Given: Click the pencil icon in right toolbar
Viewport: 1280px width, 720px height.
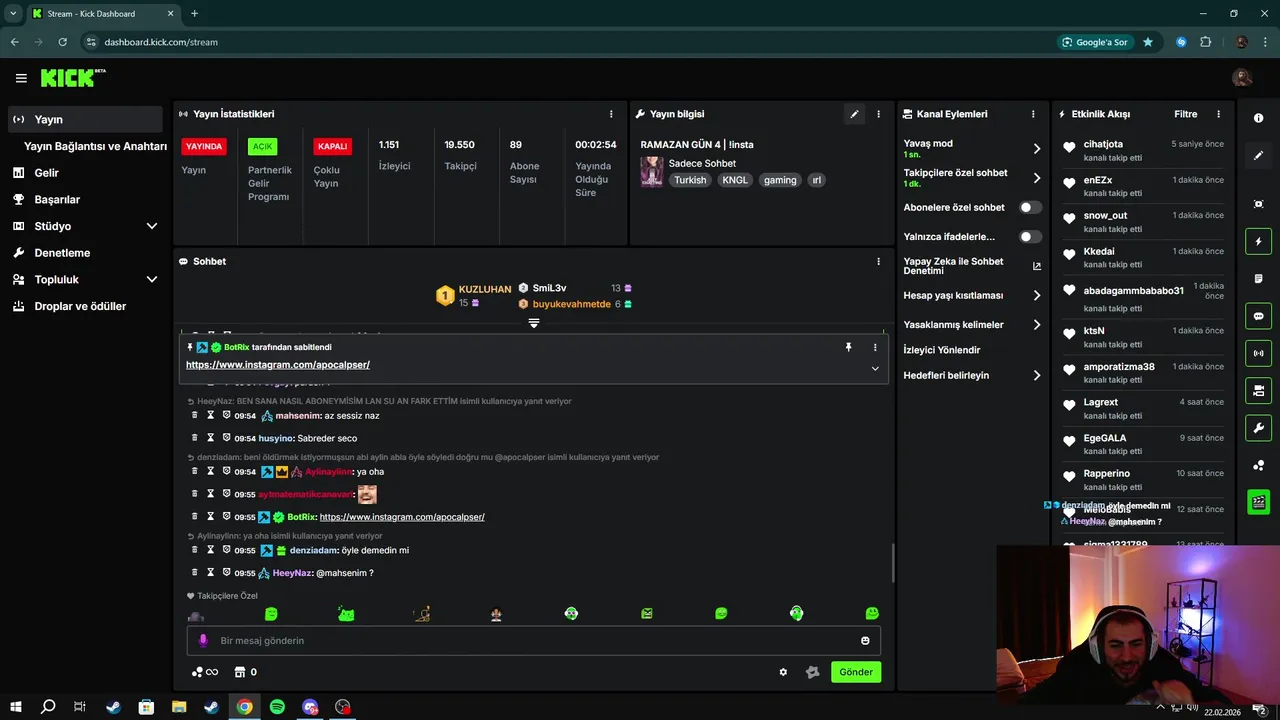Looking at the screenshot, I should pyautogui.click(x=1259, y=155).
